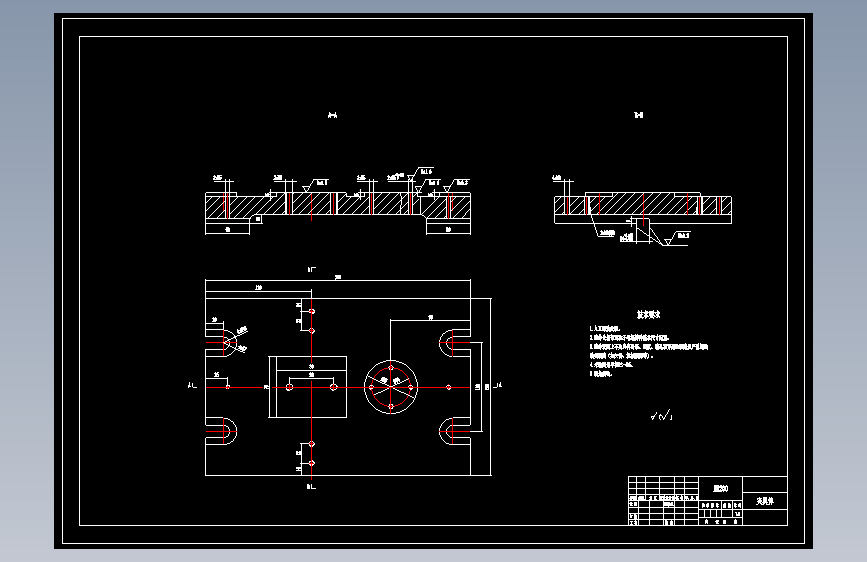The height and width of the screenshot is (562, 867).
Task: Pick the left hole inside the rectangular pocket
Action: click(289, 387)
